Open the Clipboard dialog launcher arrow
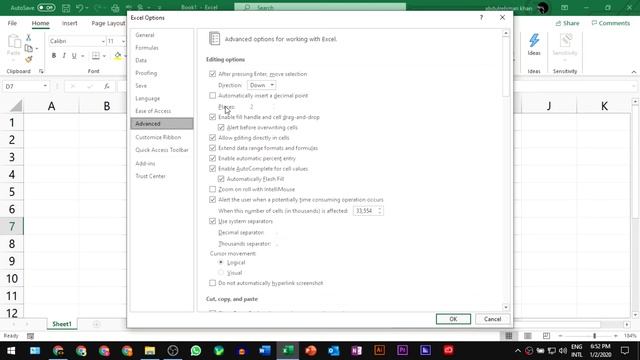Screen dimensions: 640x360 [x=41, y=71]
